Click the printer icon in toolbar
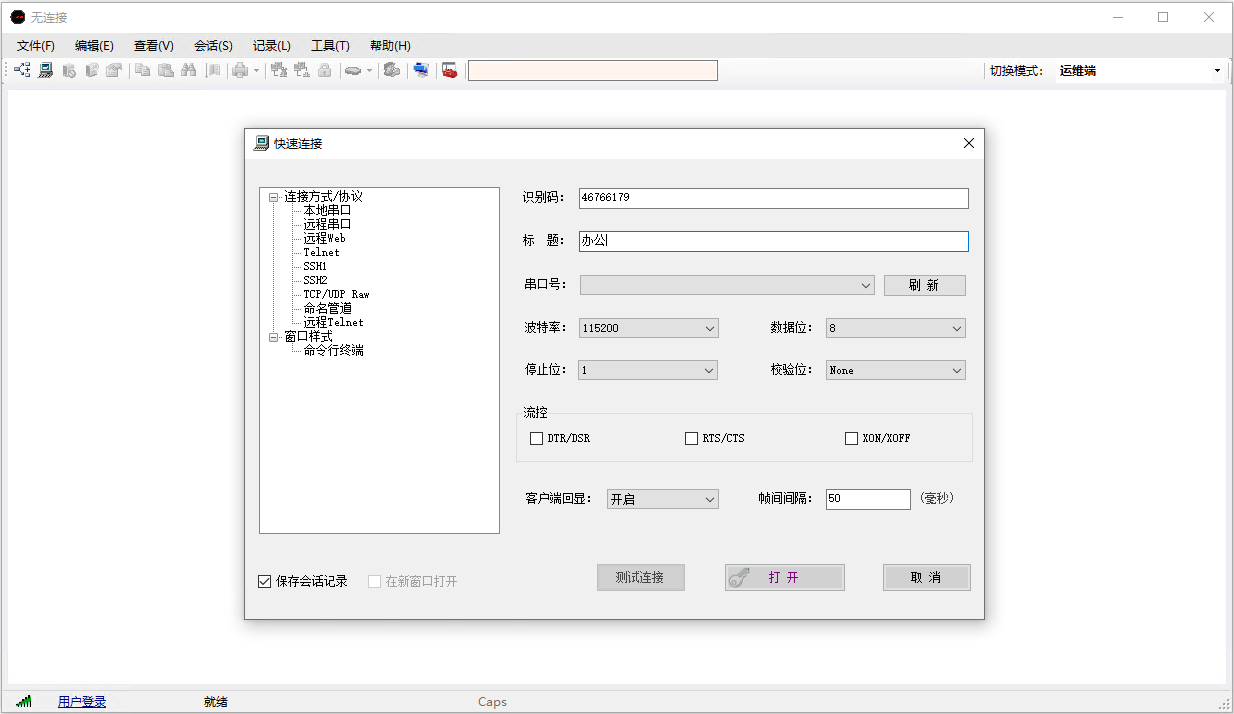This screenshot has height=714, width=1234. tap(240, 71)
